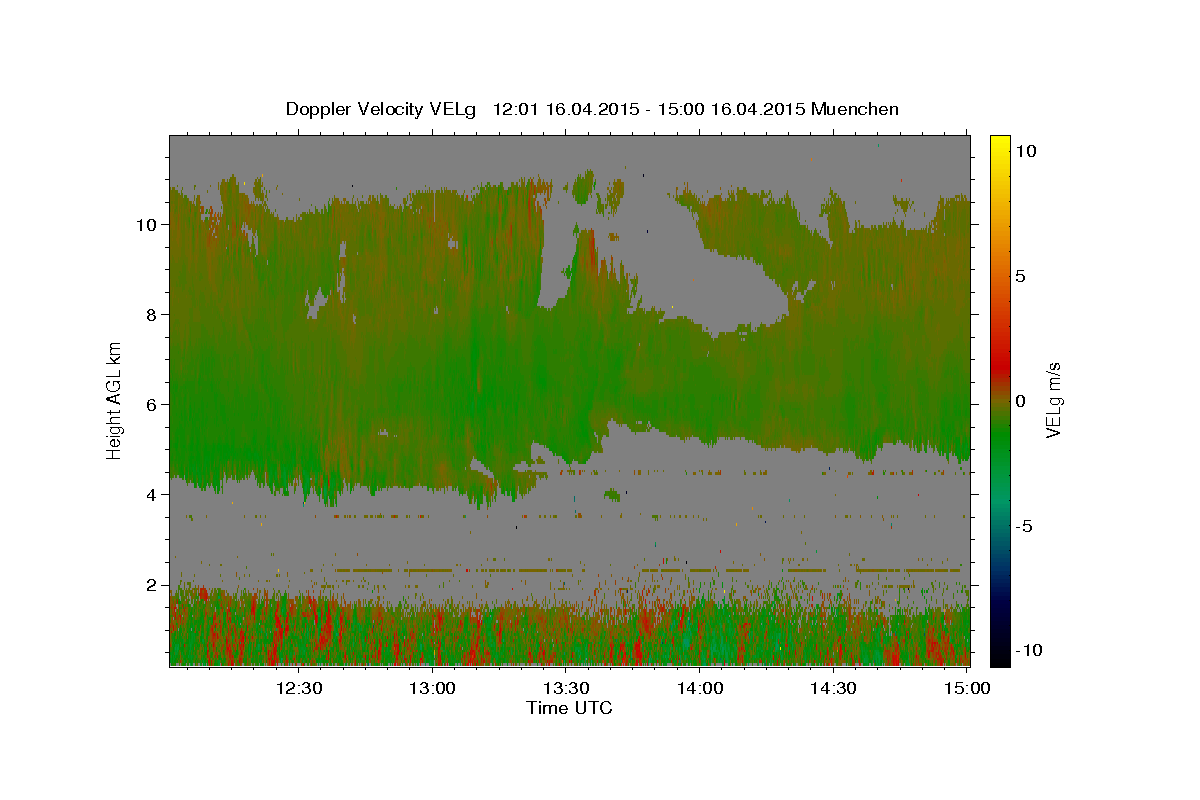
Task: Click the colorbar value 0 label
Action: (1021, 401)
